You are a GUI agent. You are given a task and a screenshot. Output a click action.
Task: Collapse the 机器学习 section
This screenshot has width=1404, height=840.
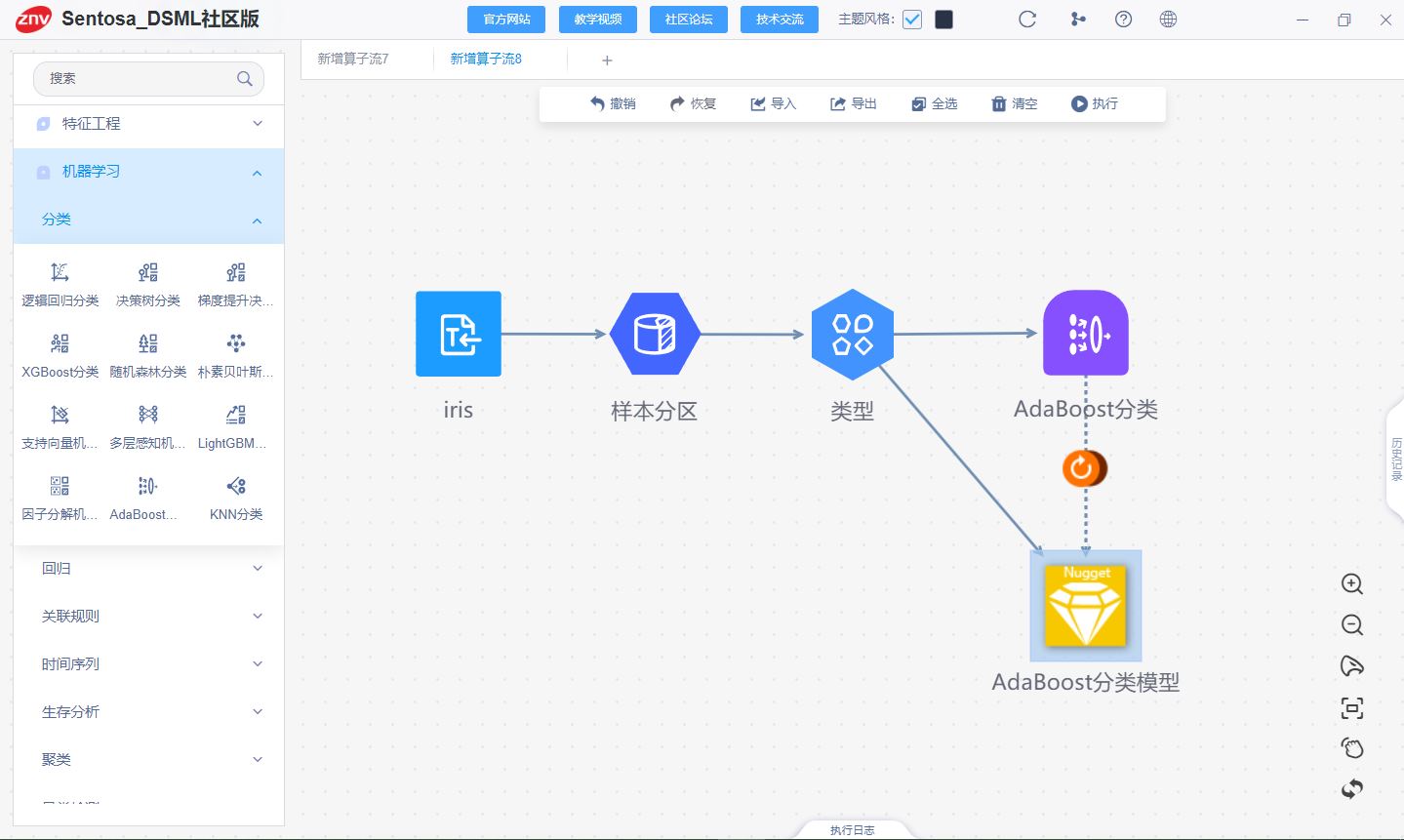coord(149,172)
